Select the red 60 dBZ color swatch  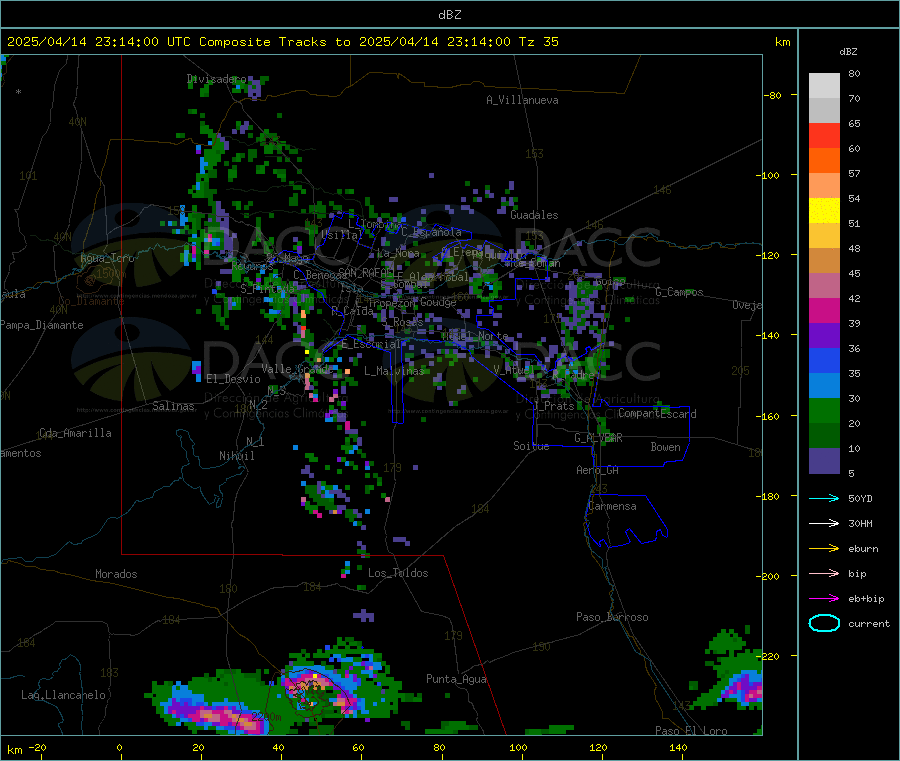pos(824,135)
